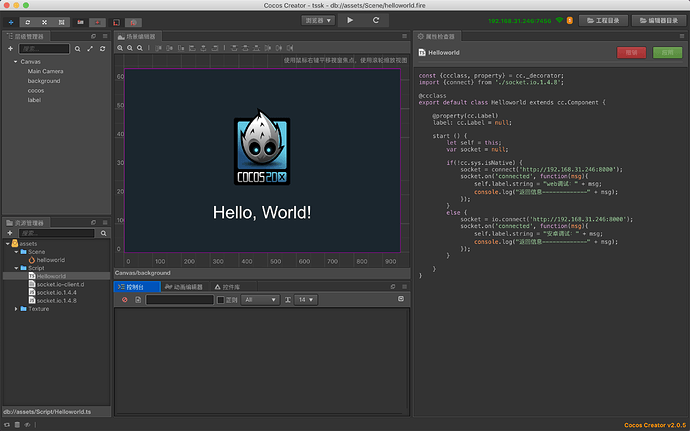Click the console filter text field
The image size is (690, 431).
(179, 299)
